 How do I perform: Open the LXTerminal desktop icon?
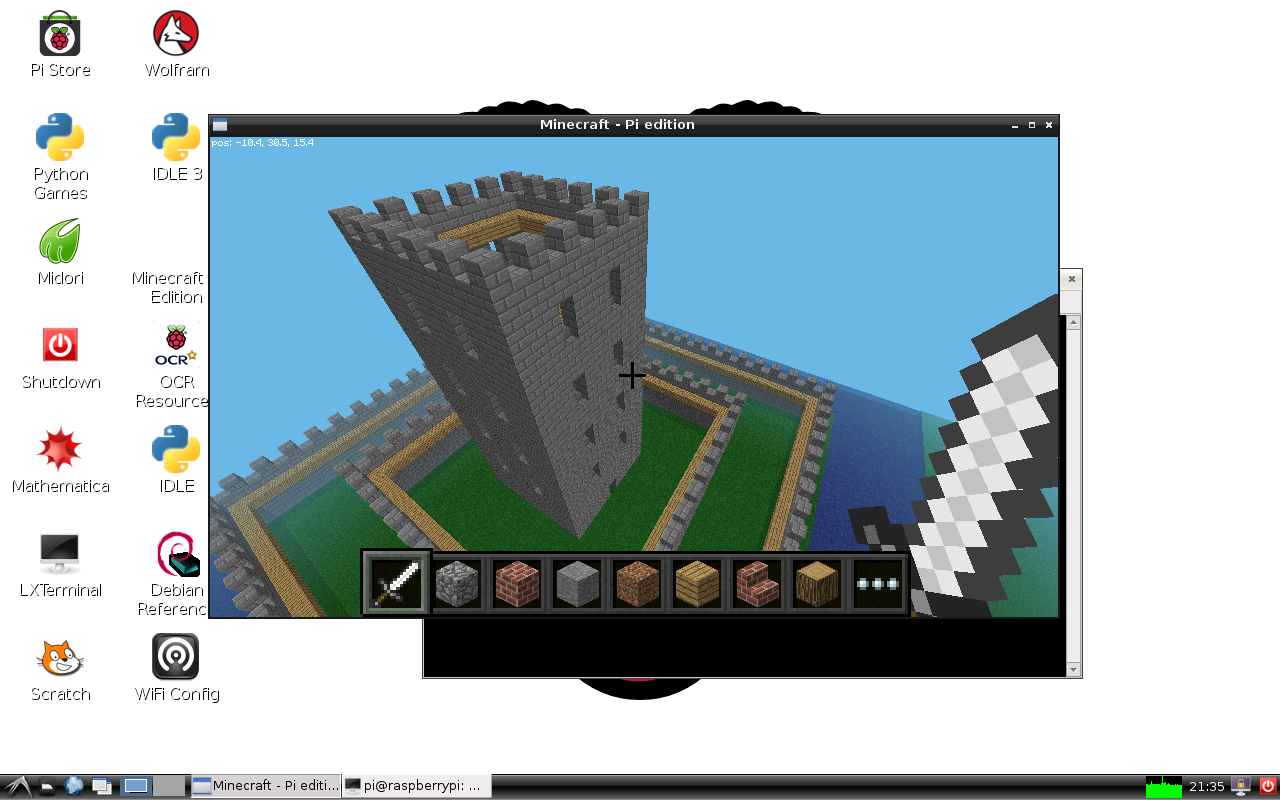60,565
